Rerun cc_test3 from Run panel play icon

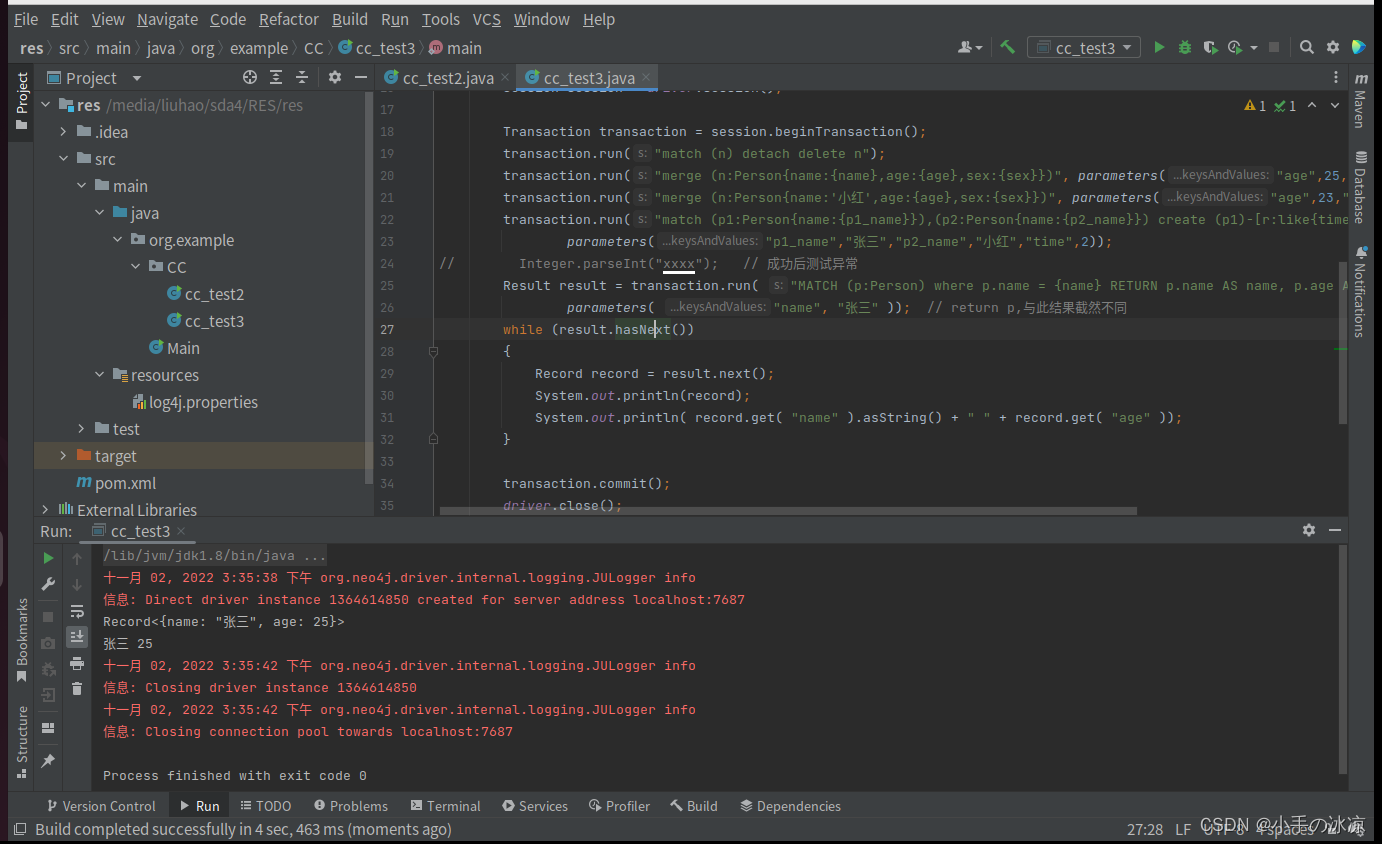[x=48, y=558]
